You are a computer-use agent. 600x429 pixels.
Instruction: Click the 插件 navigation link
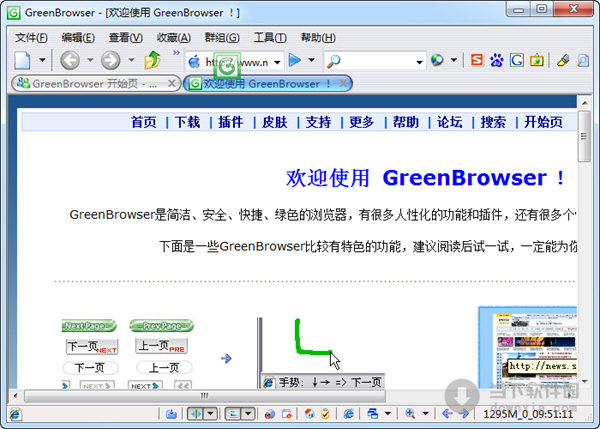coord(231,122)
